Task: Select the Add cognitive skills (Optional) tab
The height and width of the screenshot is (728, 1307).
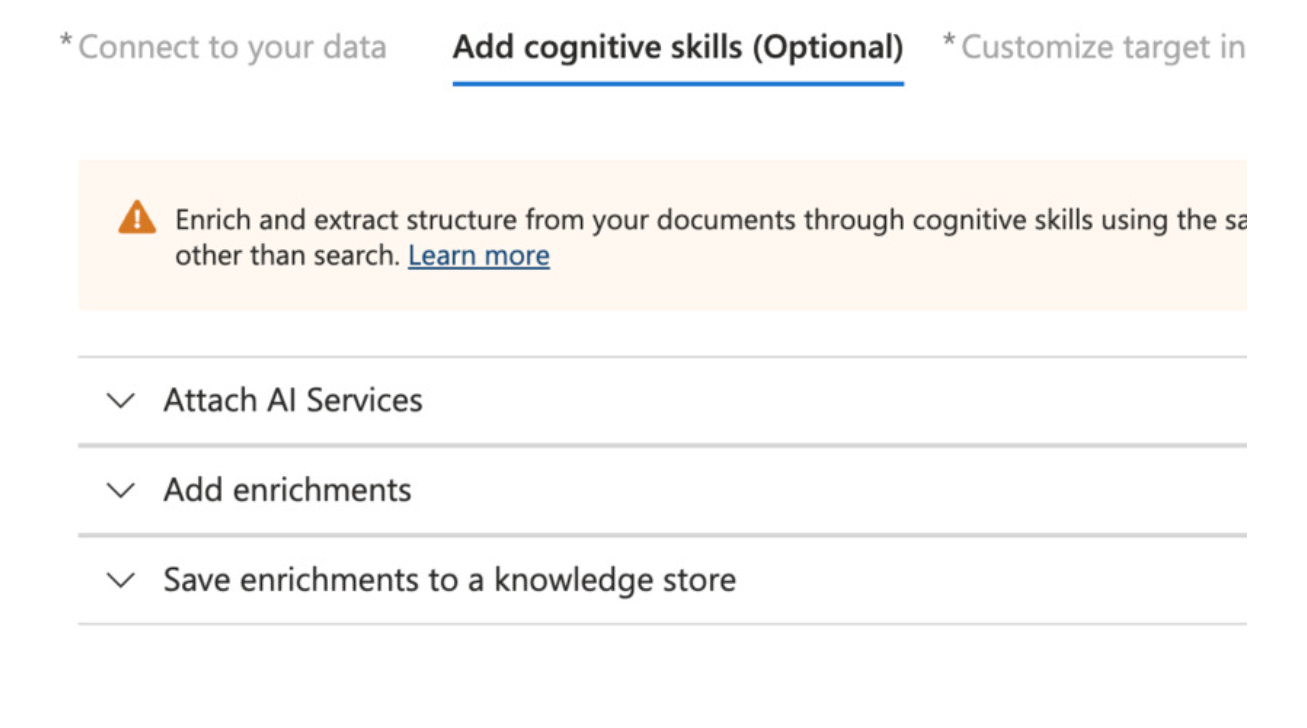Action: click(x=677, y=47)
